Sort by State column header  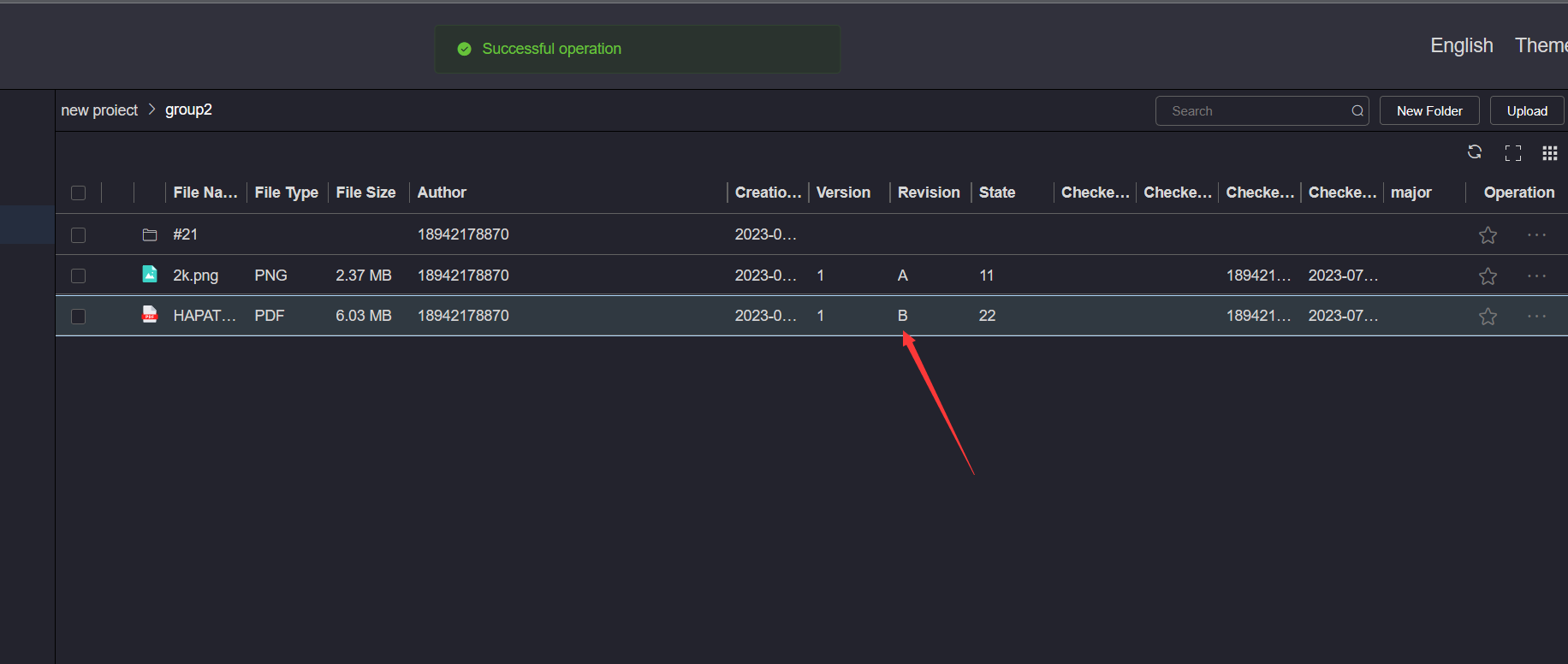tap(997, 193)
